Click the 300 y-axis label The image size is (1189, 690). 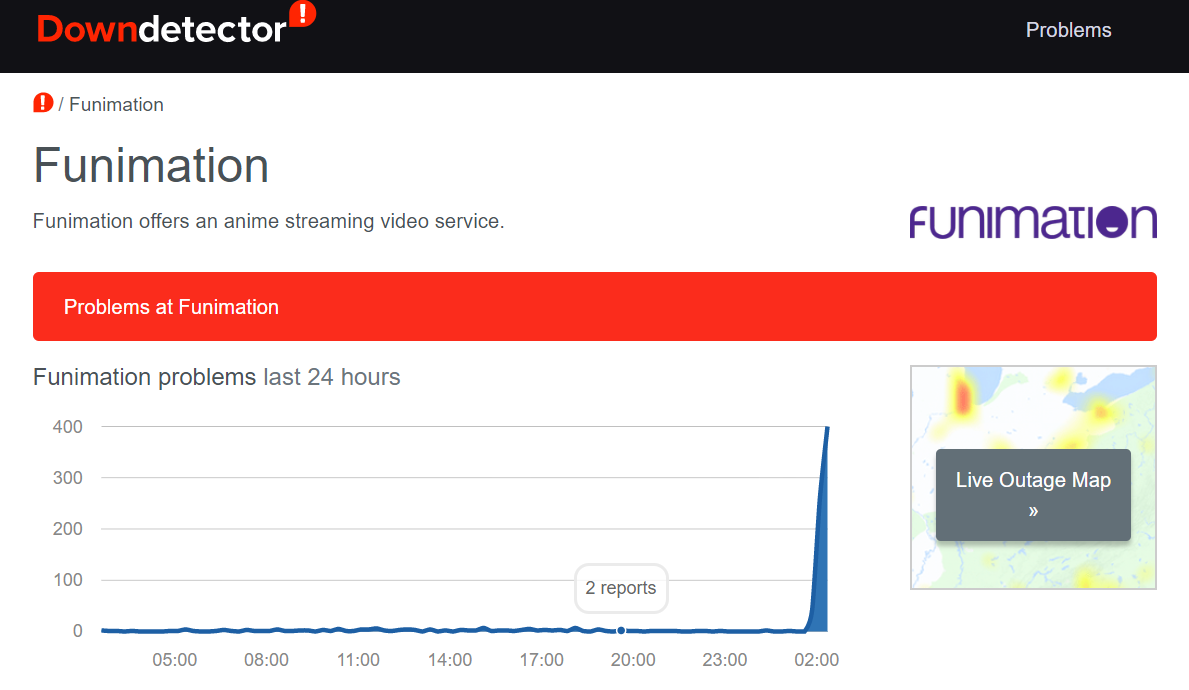click(67, 478)
